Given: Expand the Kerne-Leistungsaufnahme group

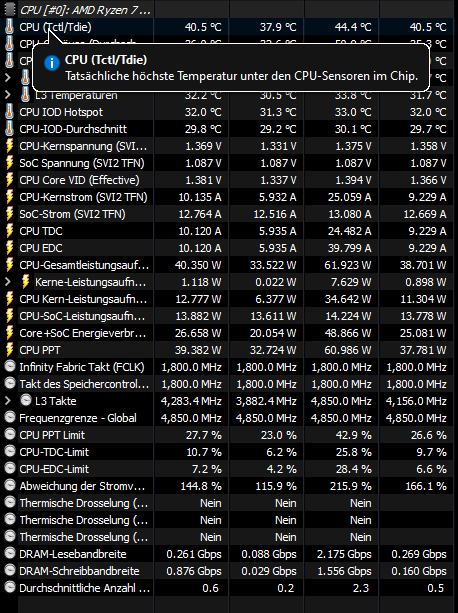Looking at the screenshot, I should (7, 282).
